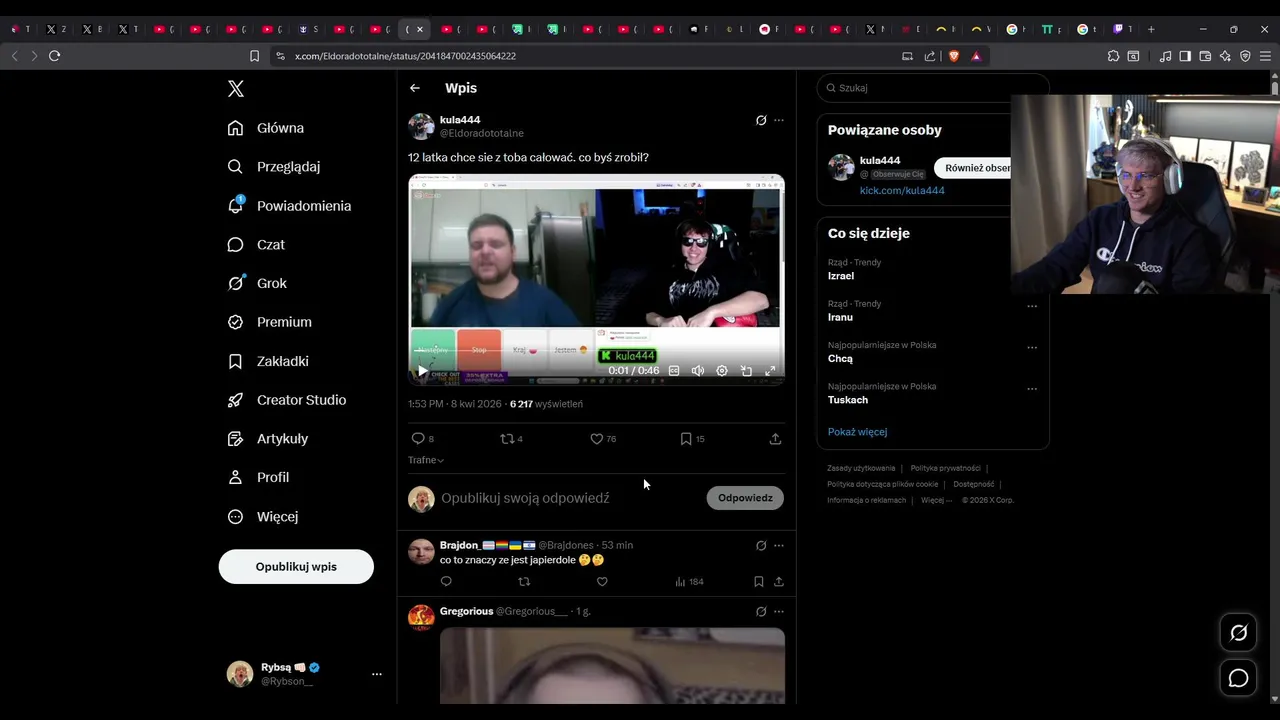The width and height of the screenshot is (1280, 720).
Task: Expand the Więcej menu
Action: click(263, 517)
